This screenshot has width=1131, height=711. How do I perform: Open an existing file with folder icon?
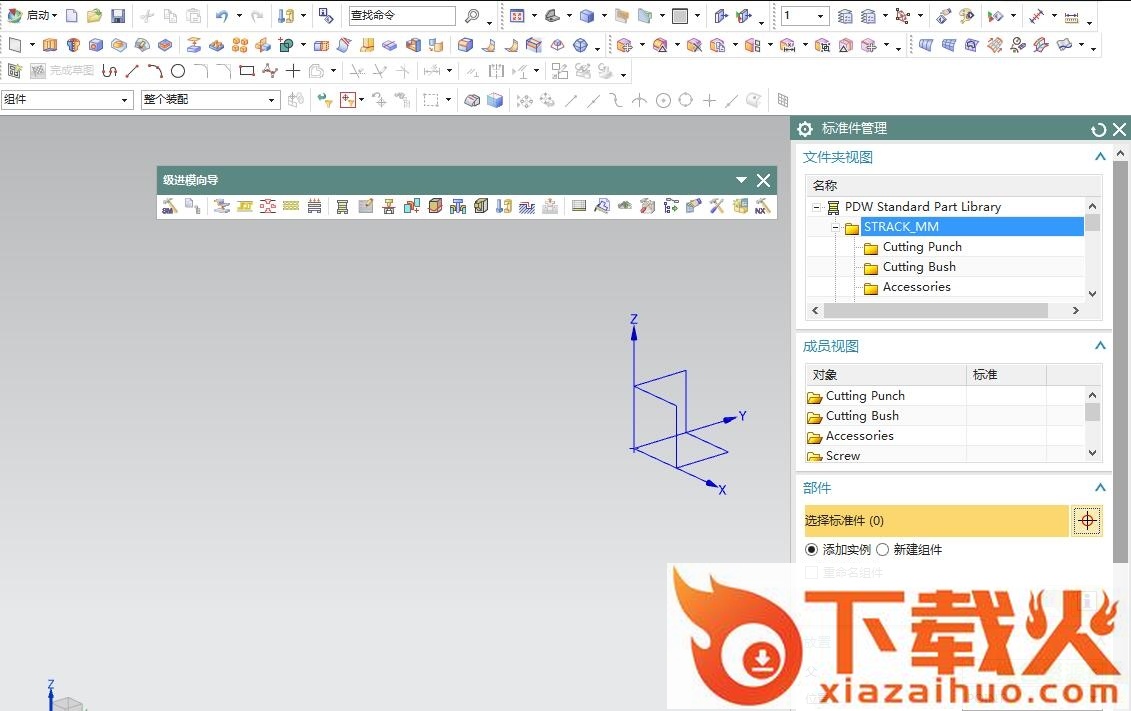point(94,16)
